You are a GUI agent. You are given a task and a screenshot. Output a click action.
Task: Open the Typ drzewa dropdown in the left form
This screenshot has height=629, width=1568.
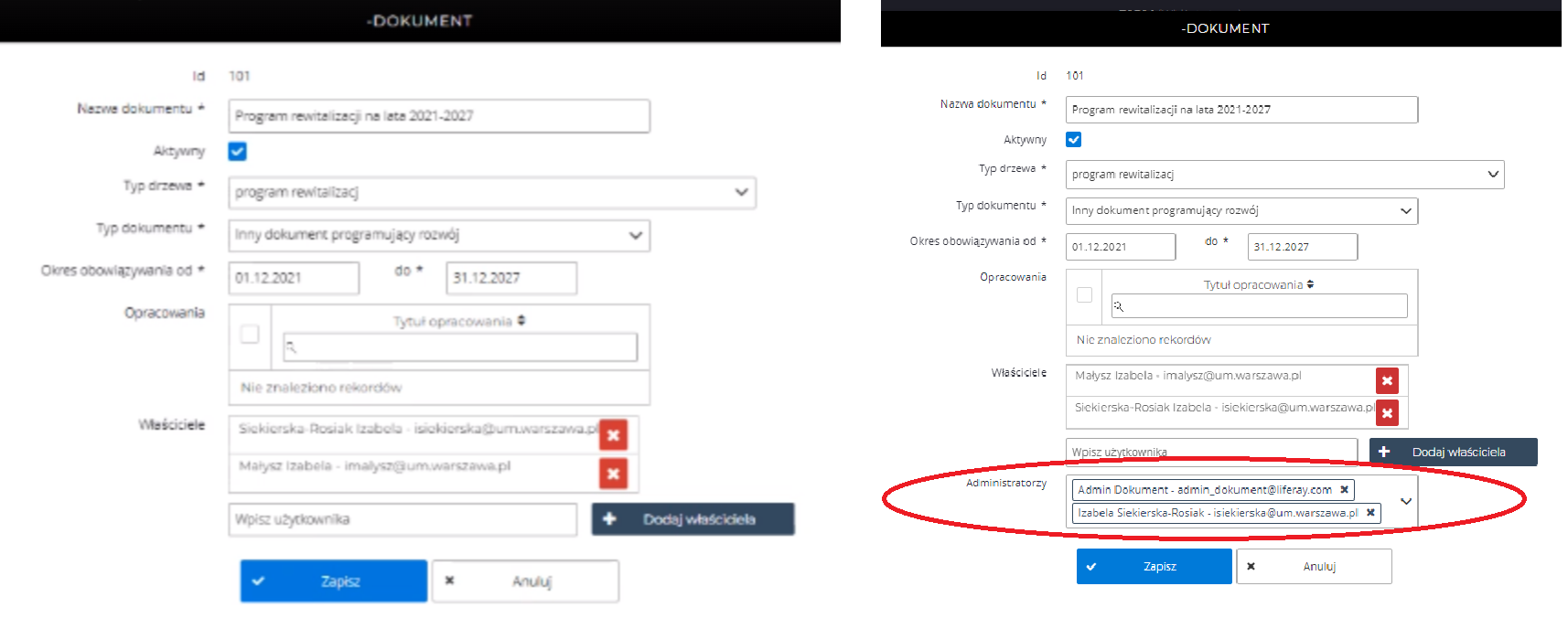coord(492,193)
